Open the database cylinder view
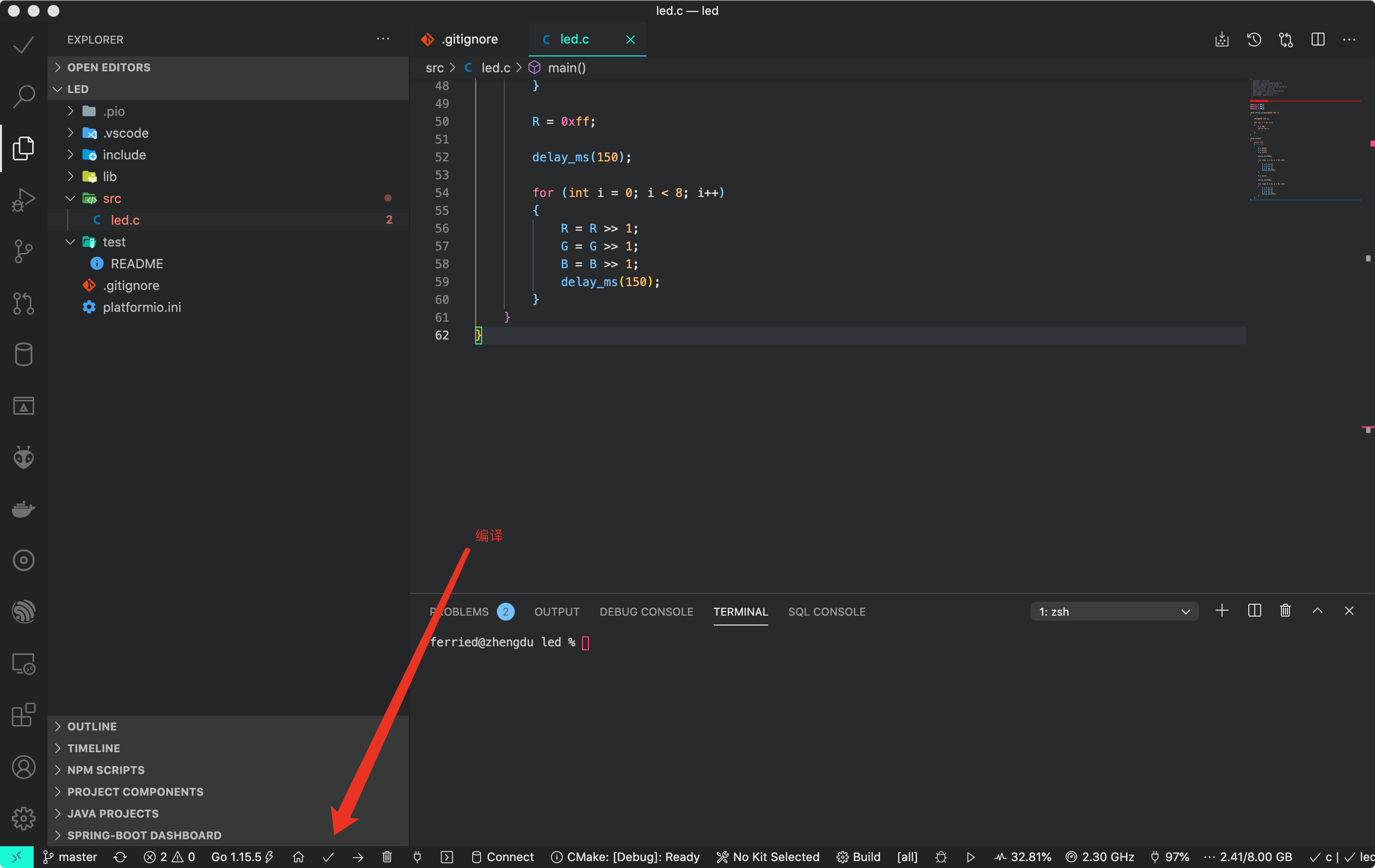The height and width of the screenshot is (868, 1375). pos(23,354)
